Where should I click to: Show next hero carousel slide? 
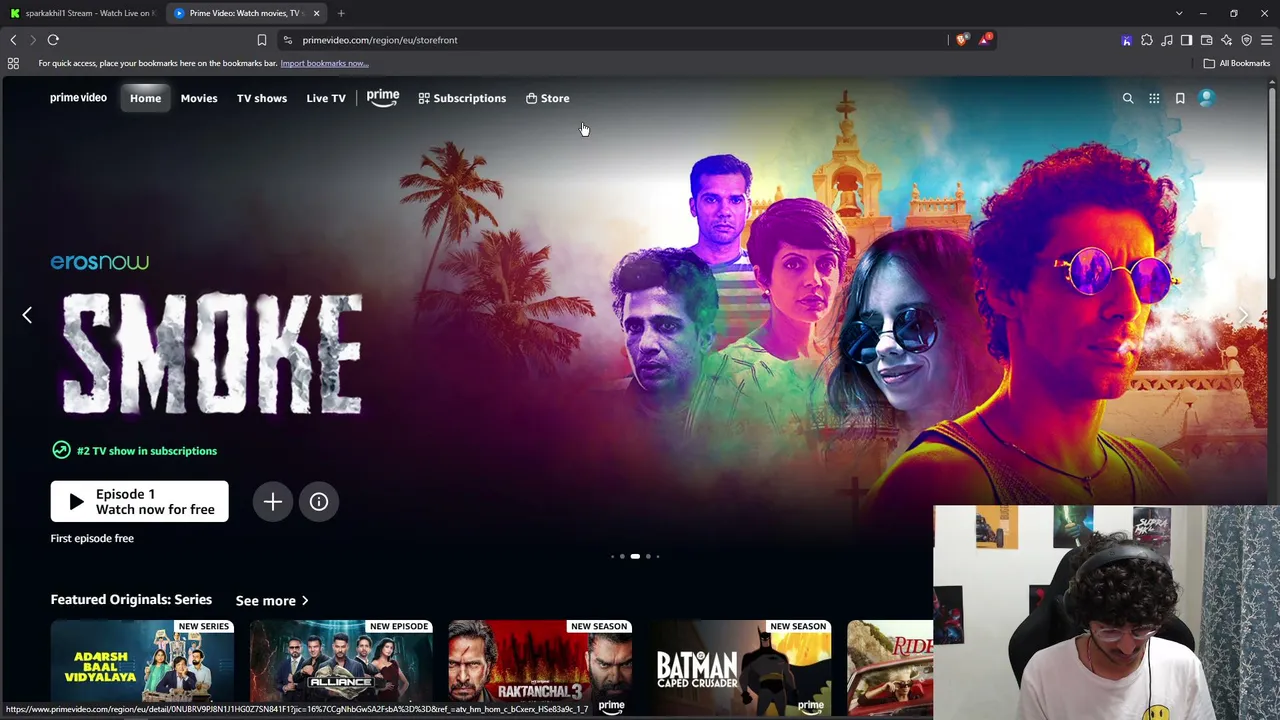point(1243,315)
